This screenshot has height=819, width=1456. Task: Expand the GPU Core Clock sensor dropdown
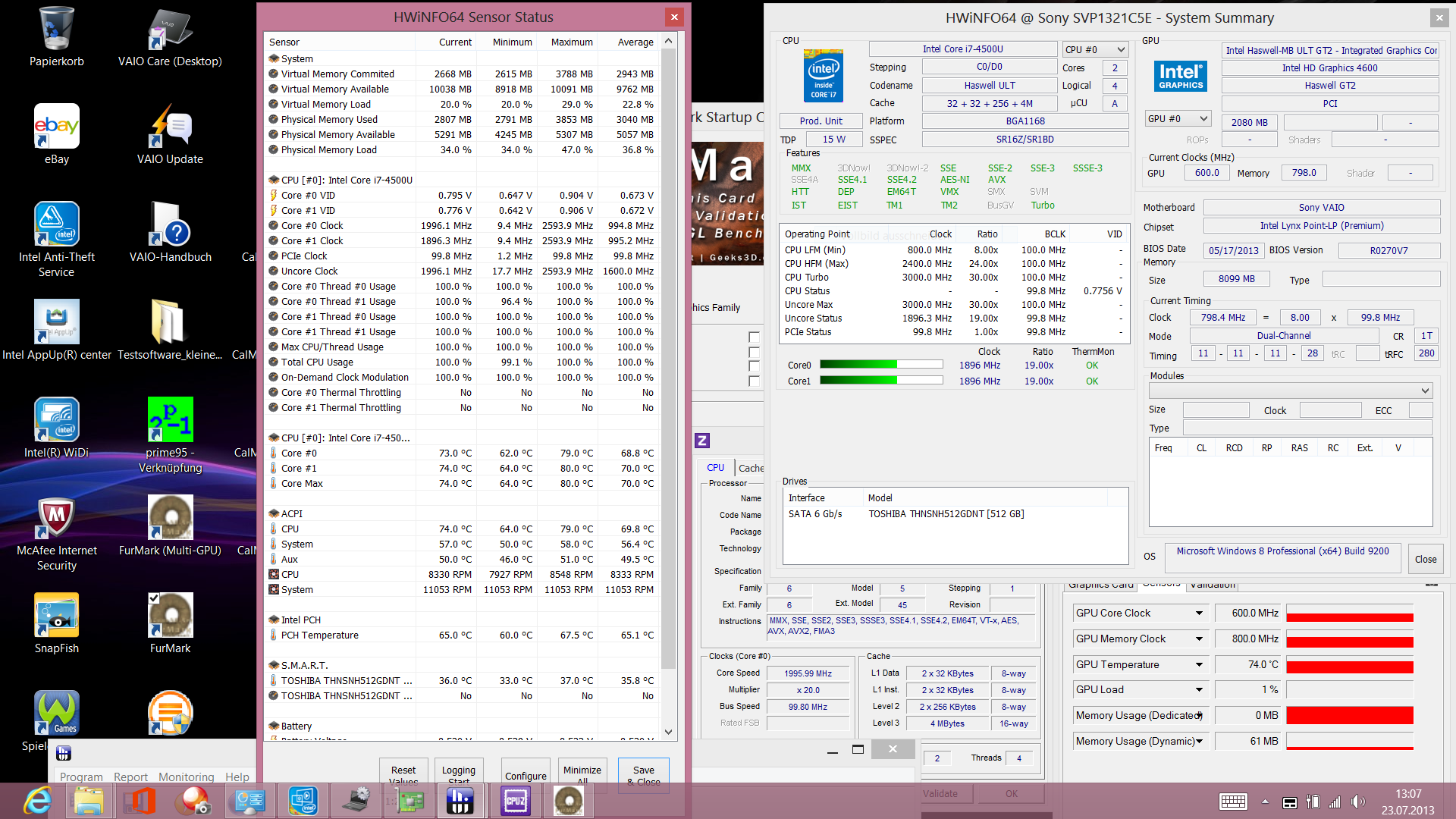pyautogui.click(x=1199, y=613)
